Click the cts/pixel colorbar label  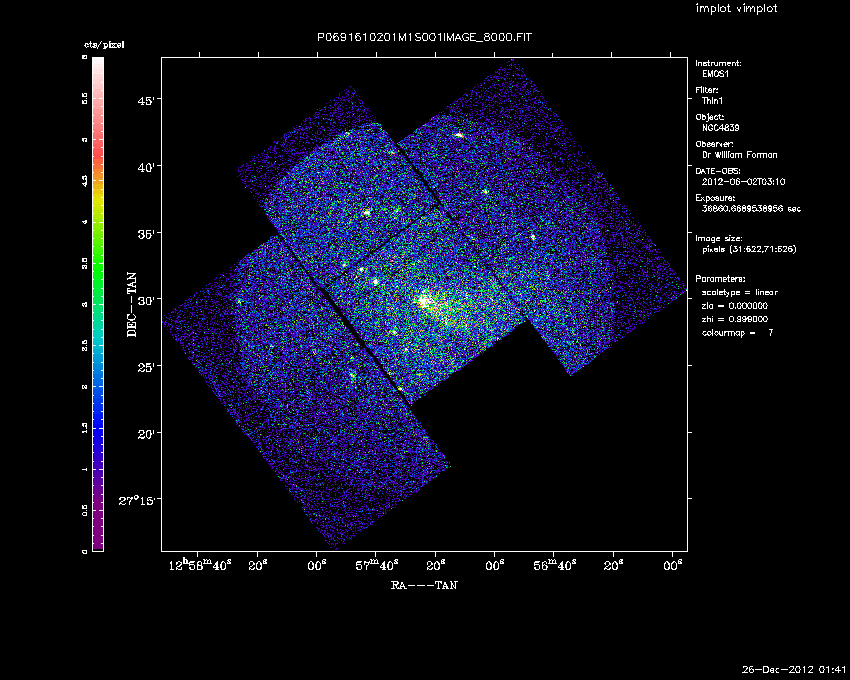click(x=104, y=45)
